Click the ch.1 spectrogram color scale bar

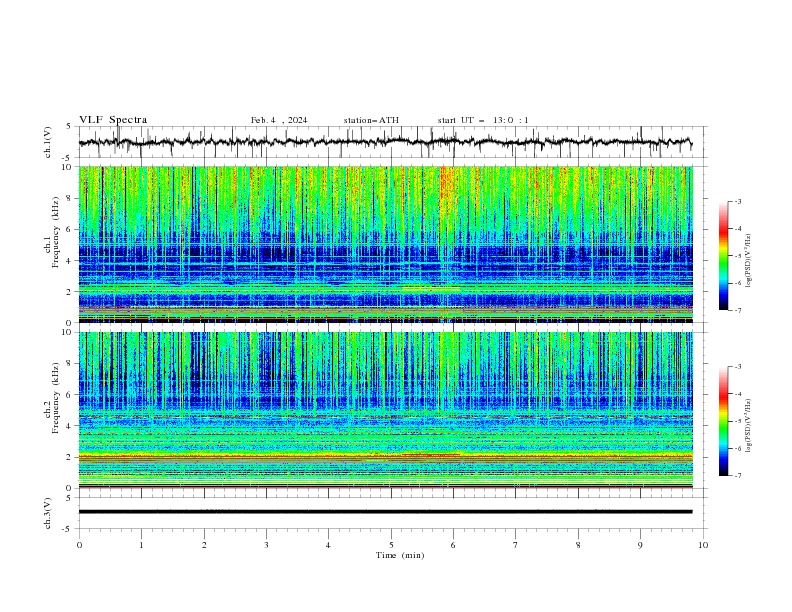(723, 256)
